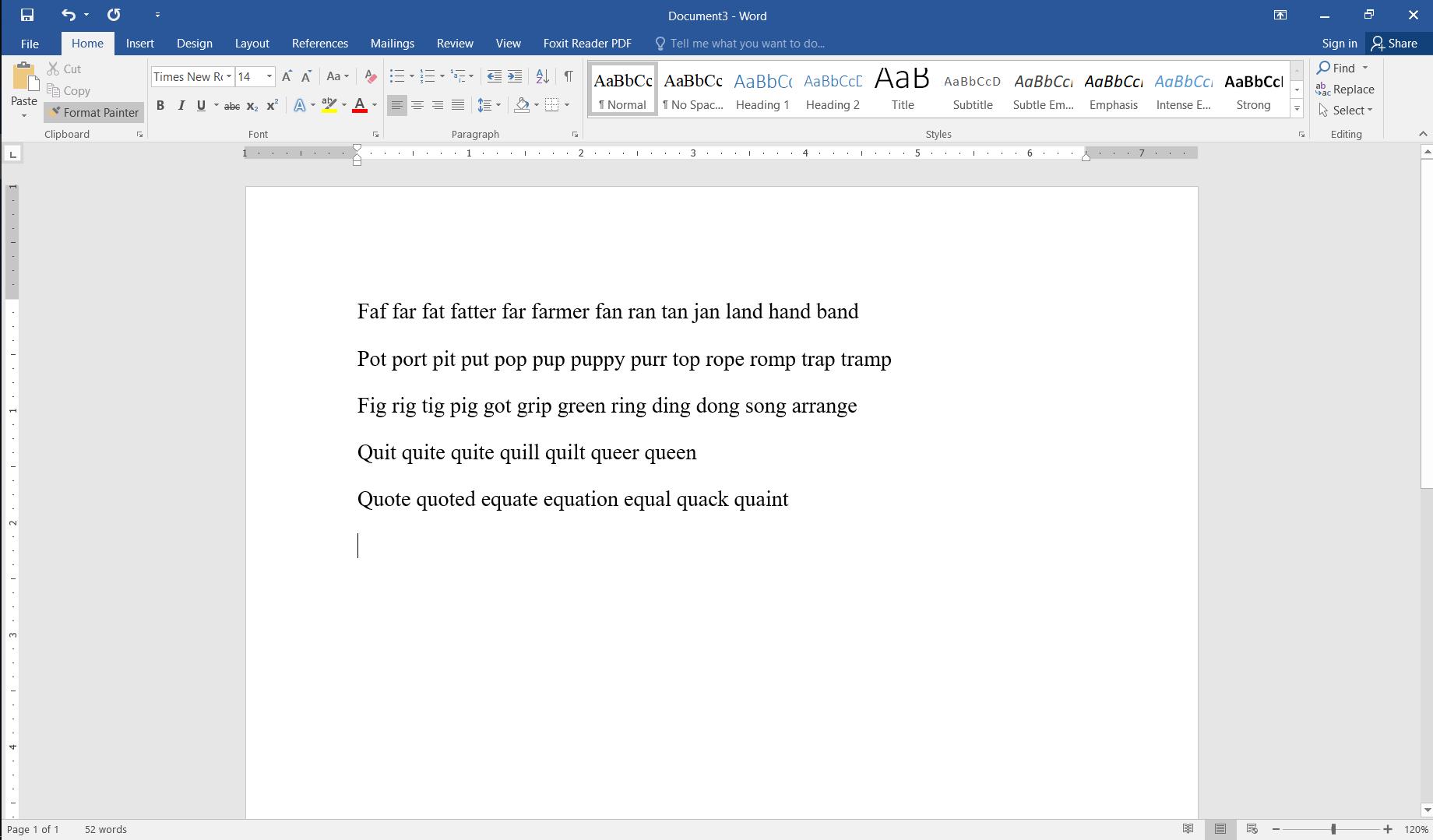The height and width of the screenshot is (840, 1433).
Task: Click the Grow Font size icon
Action: pos(287,76)
